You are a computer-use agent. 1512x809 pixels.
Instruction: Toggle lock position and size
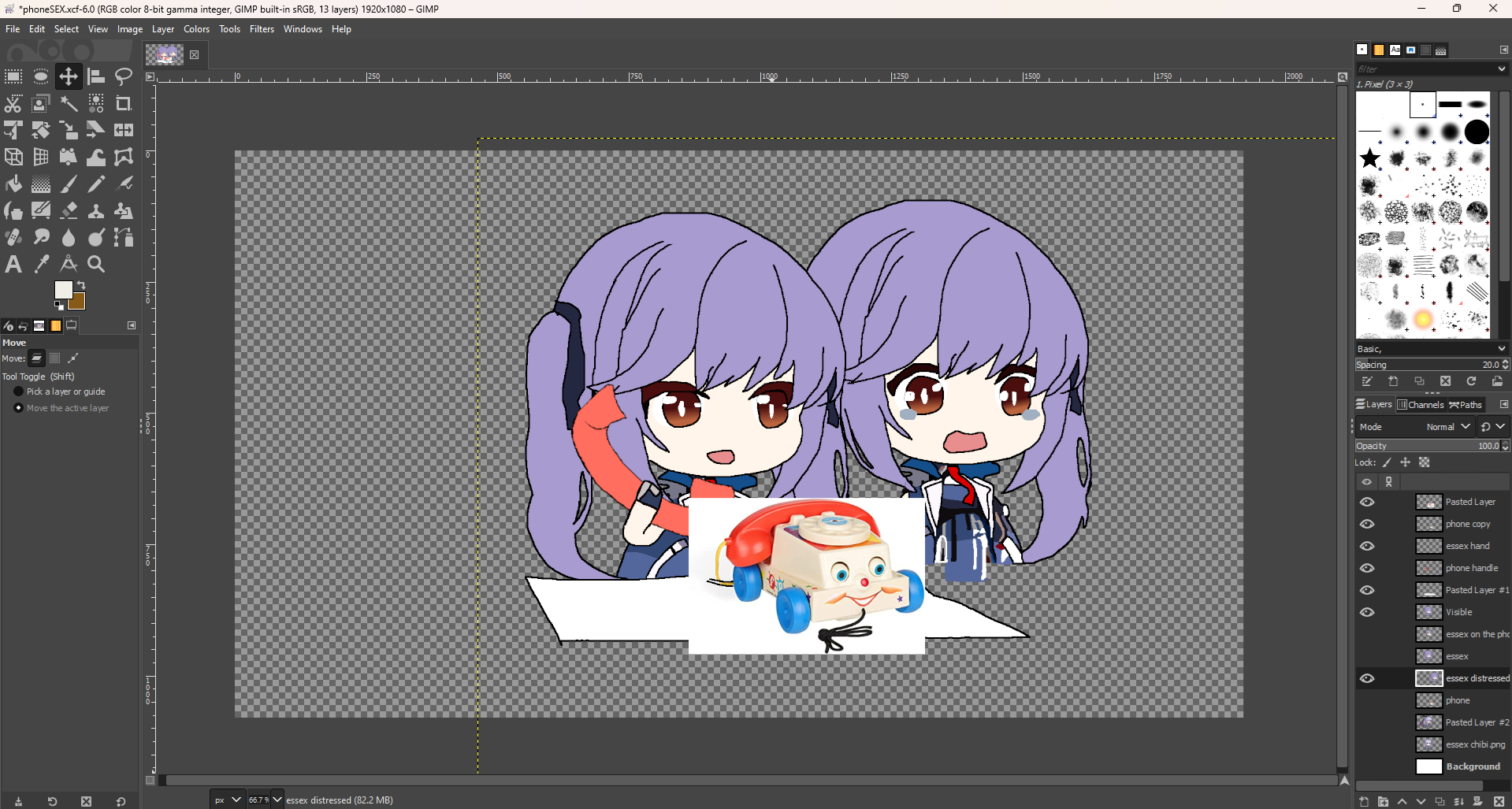coord(1406,462)
